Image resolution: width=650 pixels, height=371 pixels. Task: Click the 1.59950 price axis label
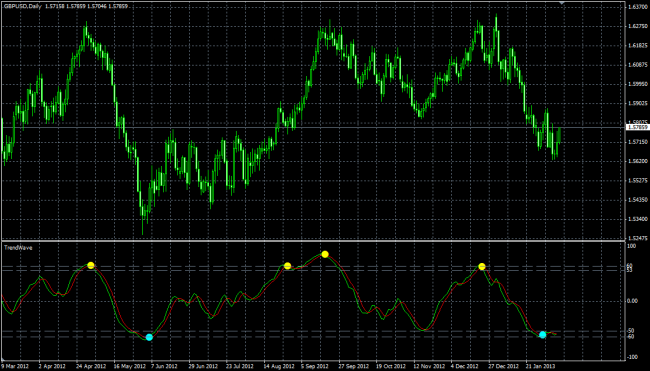click(638, 84)
